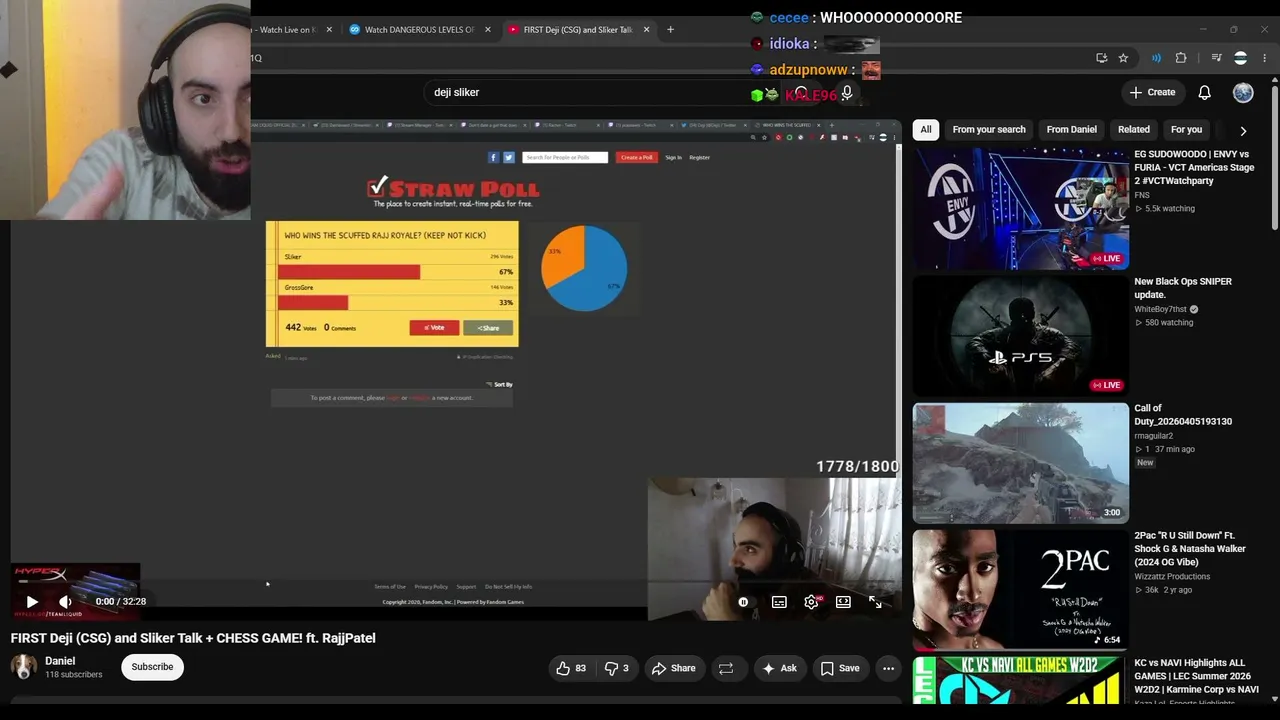Open 'EG SUDOWOODO | ENVY vs FURIA' title

pos(1194,168)
